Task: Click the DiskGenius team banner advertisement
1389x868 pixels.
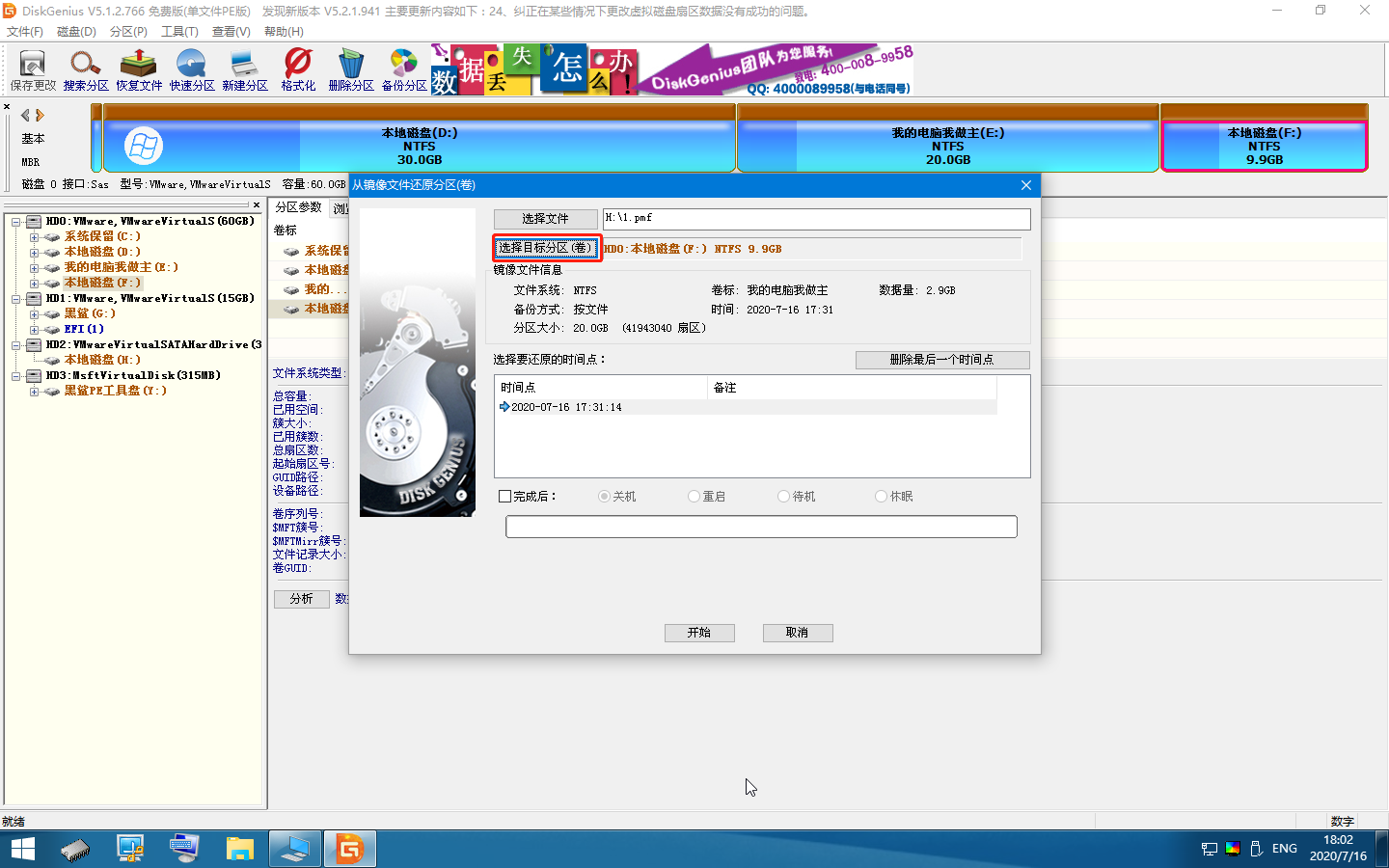Action: [x=672, y=69]
